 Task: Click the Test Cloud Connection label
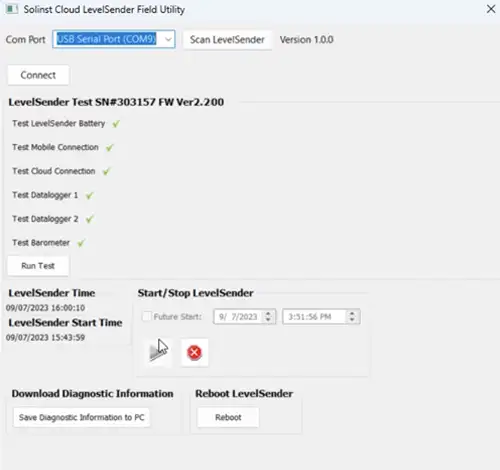[54, 171]
